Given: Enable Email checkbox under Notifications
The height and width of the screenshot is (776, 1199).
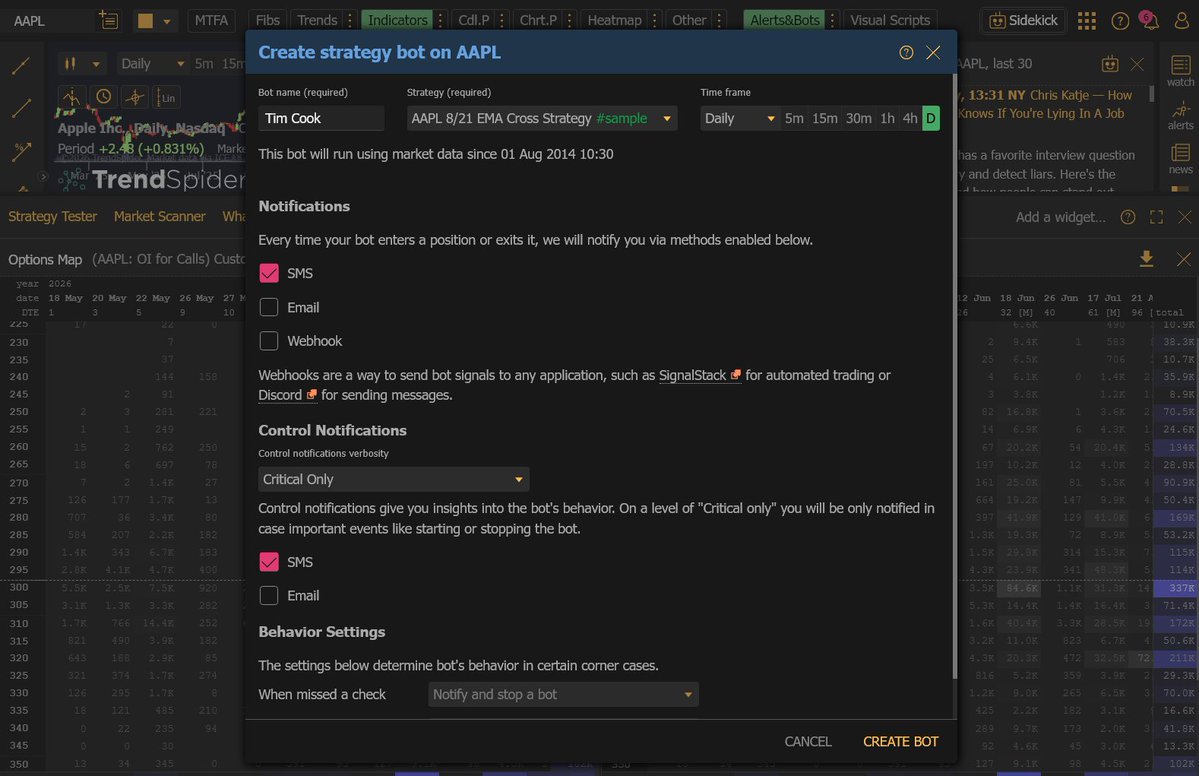Looking at the screenshot, I should (269, 307).
